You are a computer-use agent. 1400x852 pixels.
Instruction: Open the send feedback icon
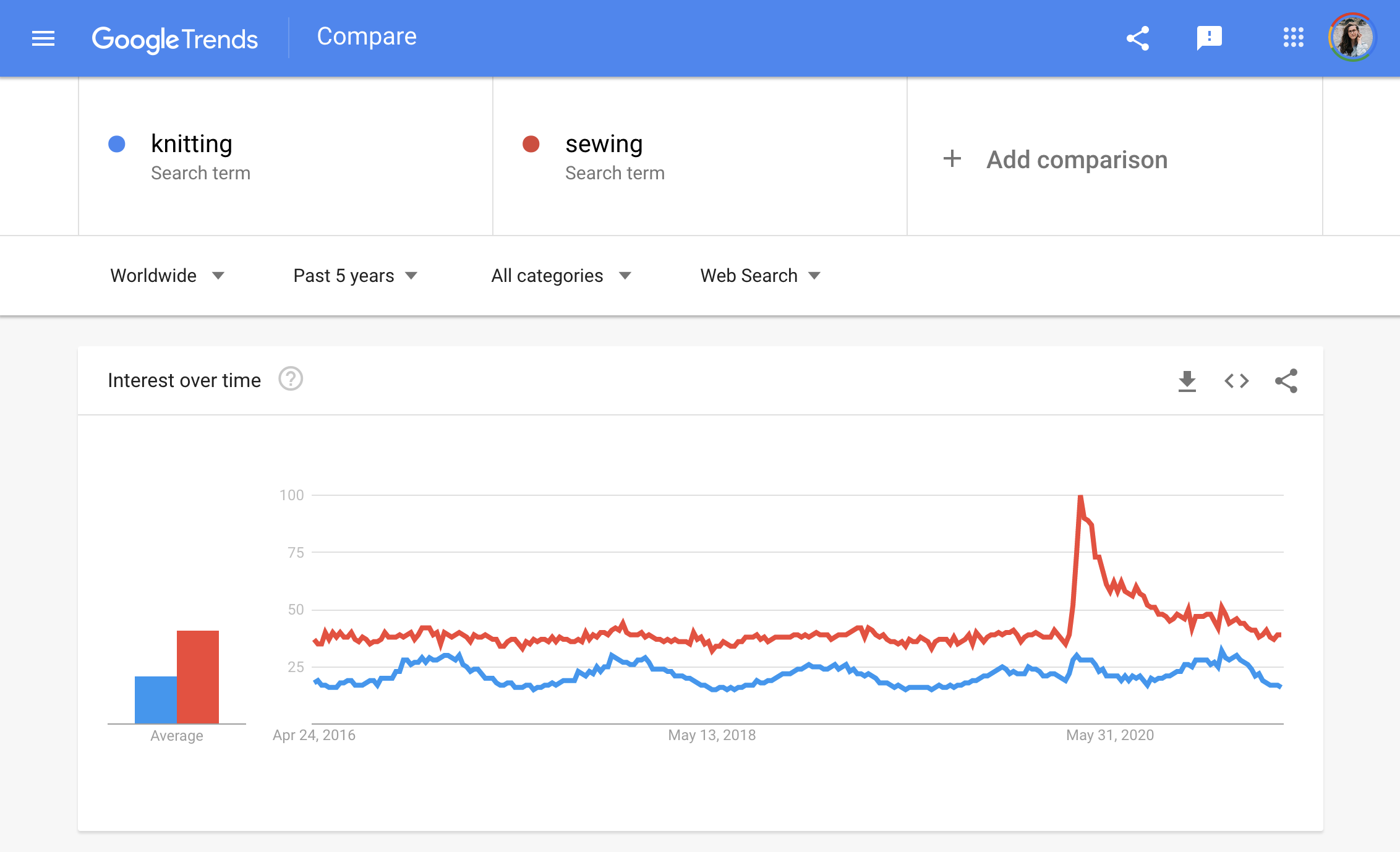(1209, 38)
